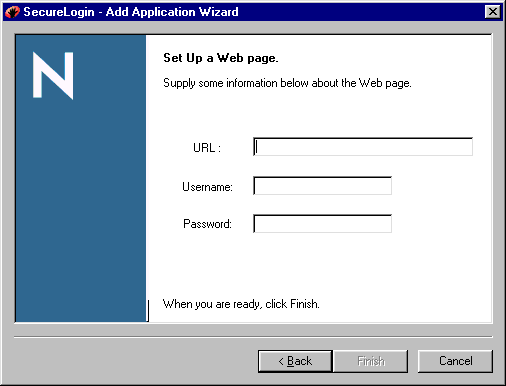Viewport: 506px width, 386px height.
Task: Click 'When you are ready, click Finish.' text
Action: [241, 304]
